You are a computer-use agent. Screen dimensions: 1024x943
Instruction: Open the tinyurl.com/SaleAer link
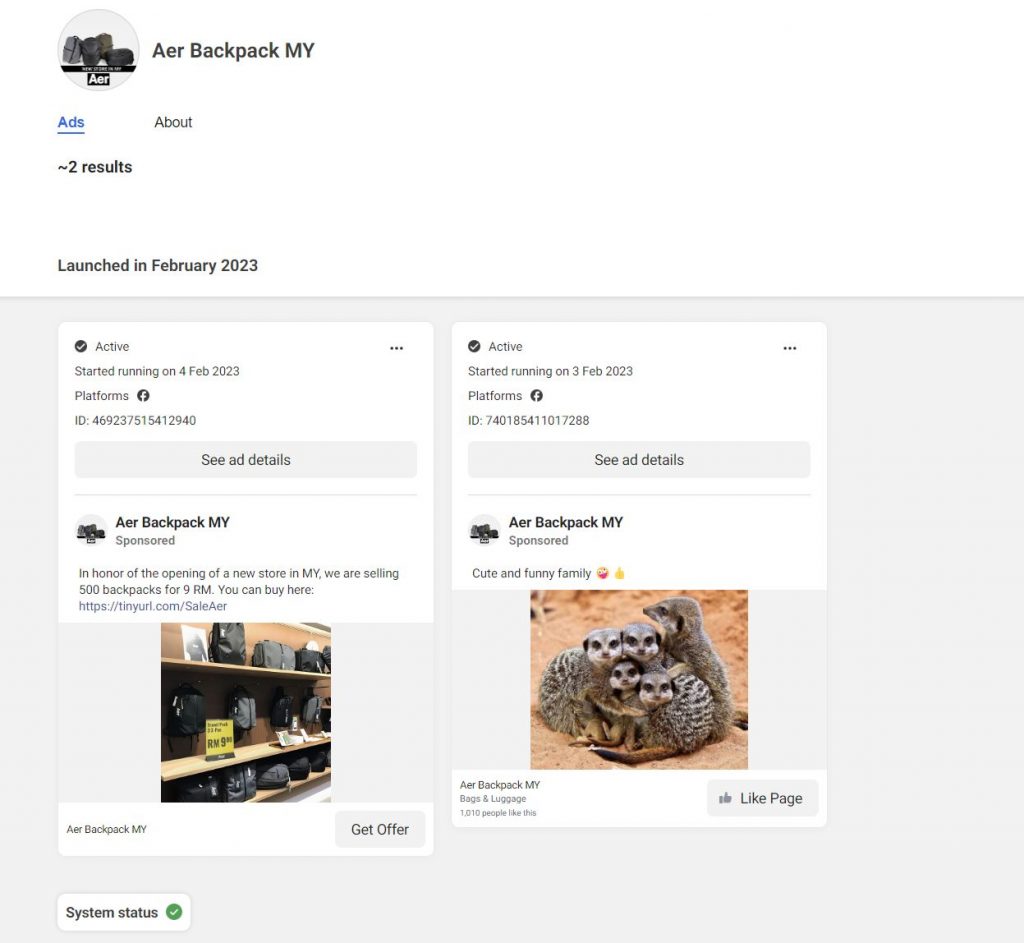point(153,606)
